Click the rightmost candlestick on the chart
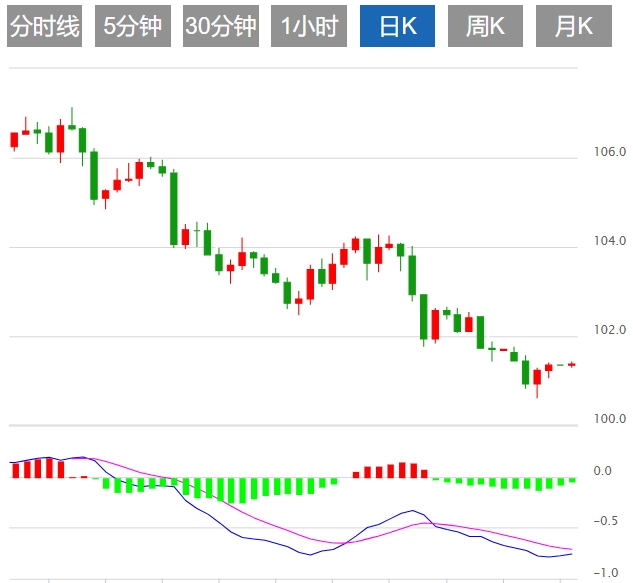This screenshot has width=633, height=583. tap(572, 365)
